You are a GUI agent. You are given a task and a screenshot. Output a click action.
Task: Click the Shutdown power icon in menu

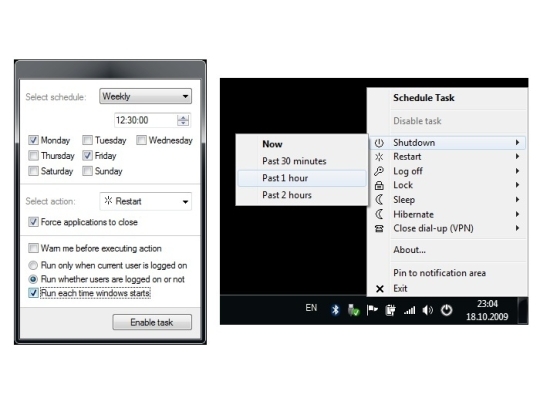(379, 143)
